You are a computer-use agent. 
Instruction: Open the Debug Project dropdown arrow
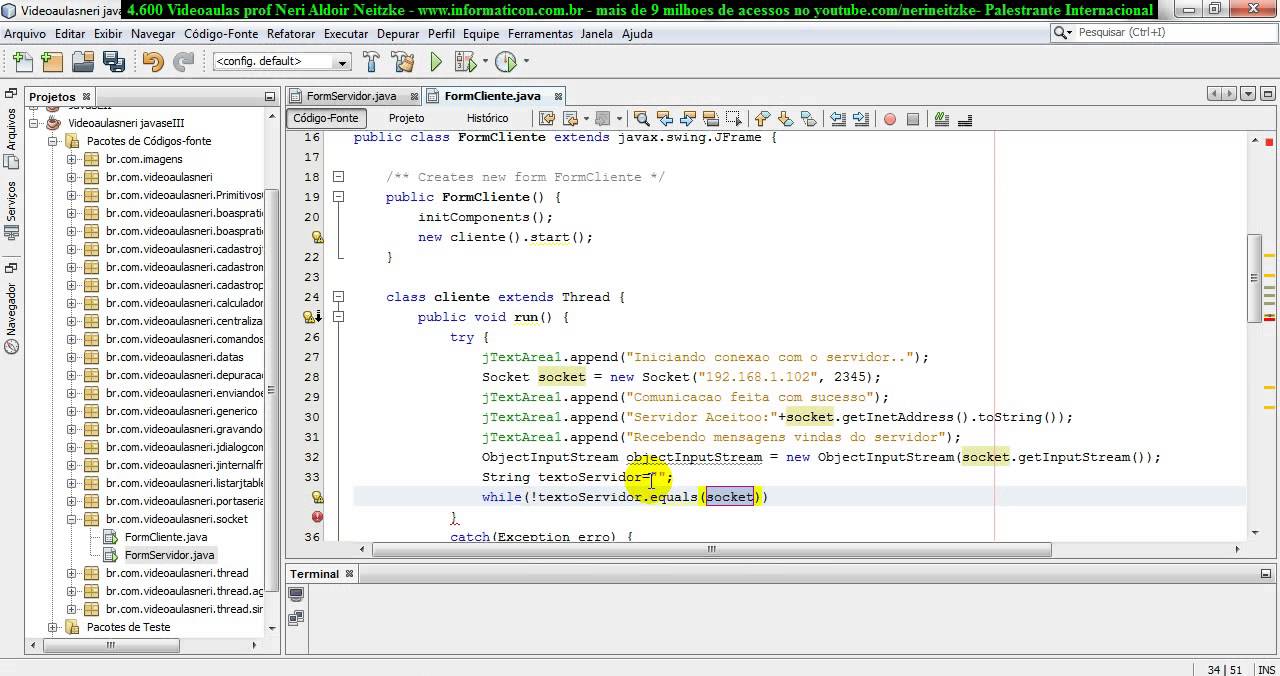click(x=485, y=62)
